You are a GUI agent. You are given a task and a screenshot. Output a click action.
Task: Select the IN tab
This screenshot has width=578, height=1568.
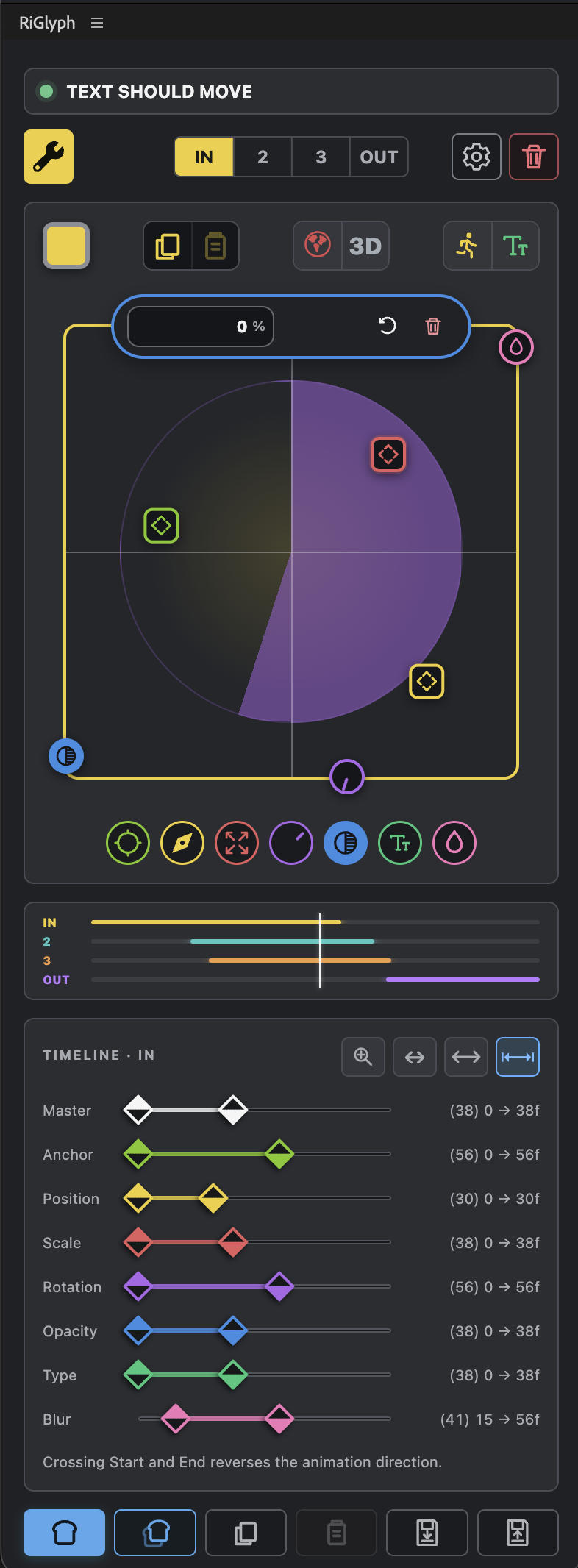click(x=204, y=157)
